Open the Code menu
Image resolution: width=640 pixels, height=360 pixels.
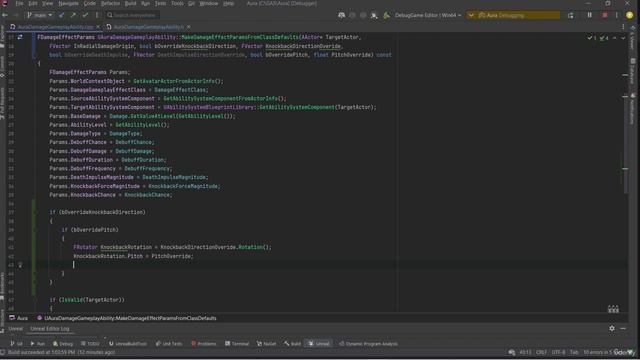89,3
